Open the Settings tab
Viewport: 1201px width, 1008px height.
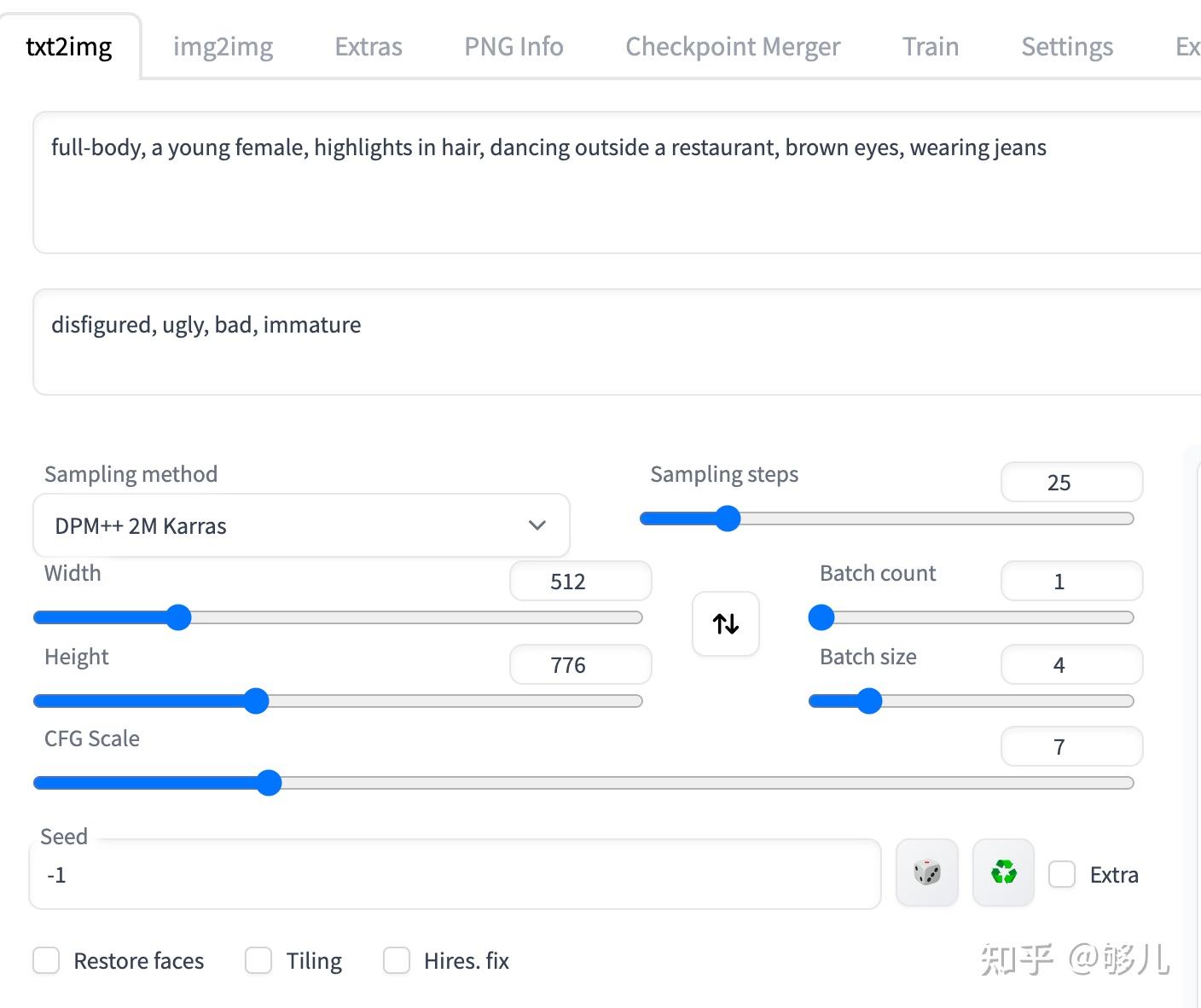[1067, 47]
